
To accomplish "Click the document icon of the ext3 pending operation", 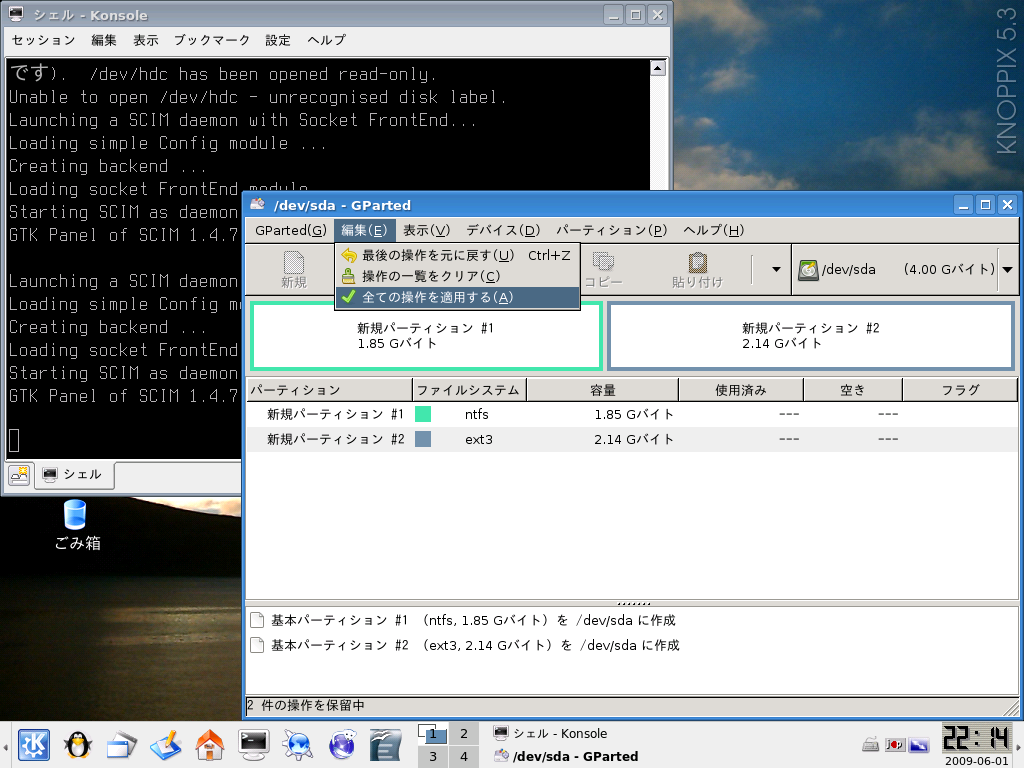I will (257, 645).
